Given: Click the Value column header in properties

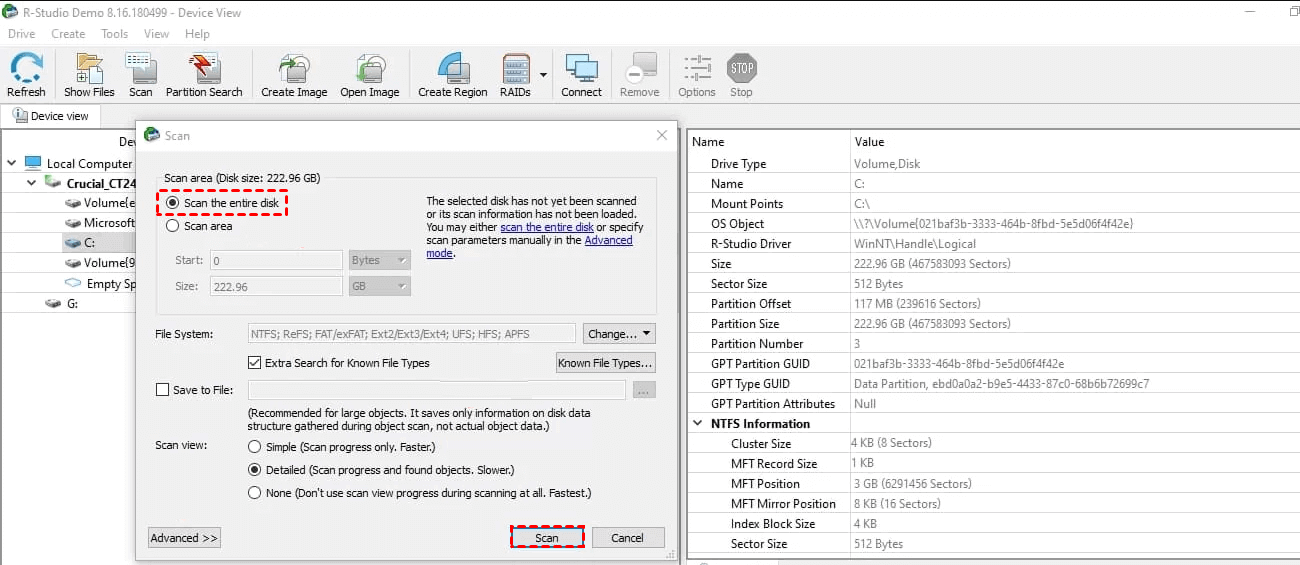Looking at the screenshot, I should [1075, 142].
